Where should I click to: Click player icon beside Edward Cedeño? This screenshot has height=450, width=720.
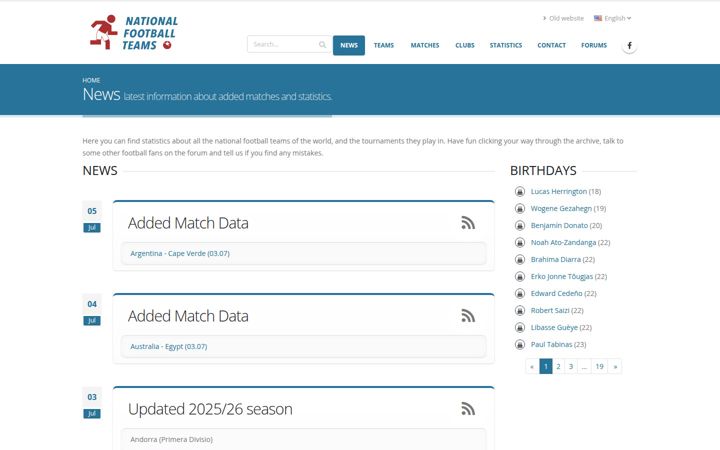pos(520,293)
